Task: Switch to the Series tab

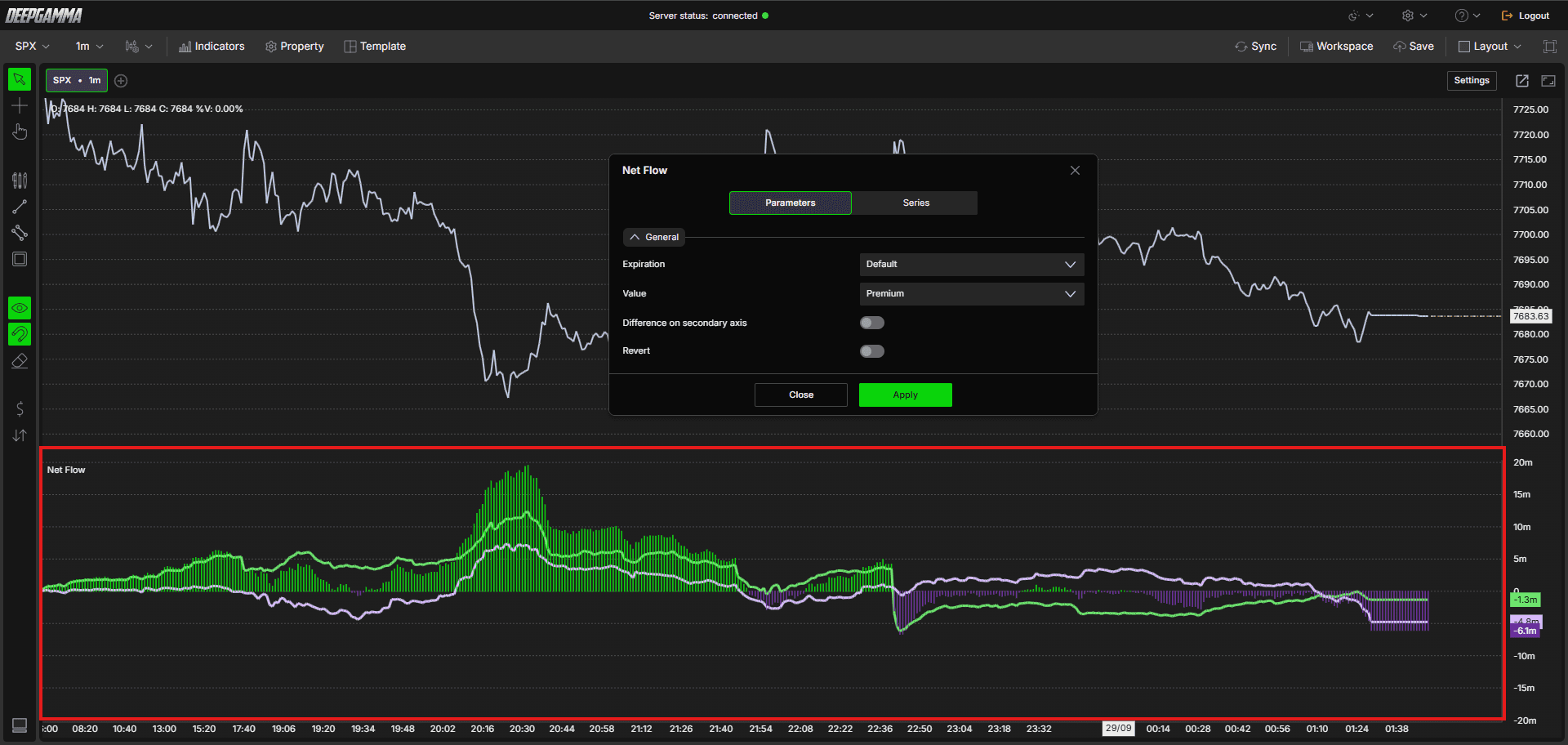Action: click(x=915, y=203)
